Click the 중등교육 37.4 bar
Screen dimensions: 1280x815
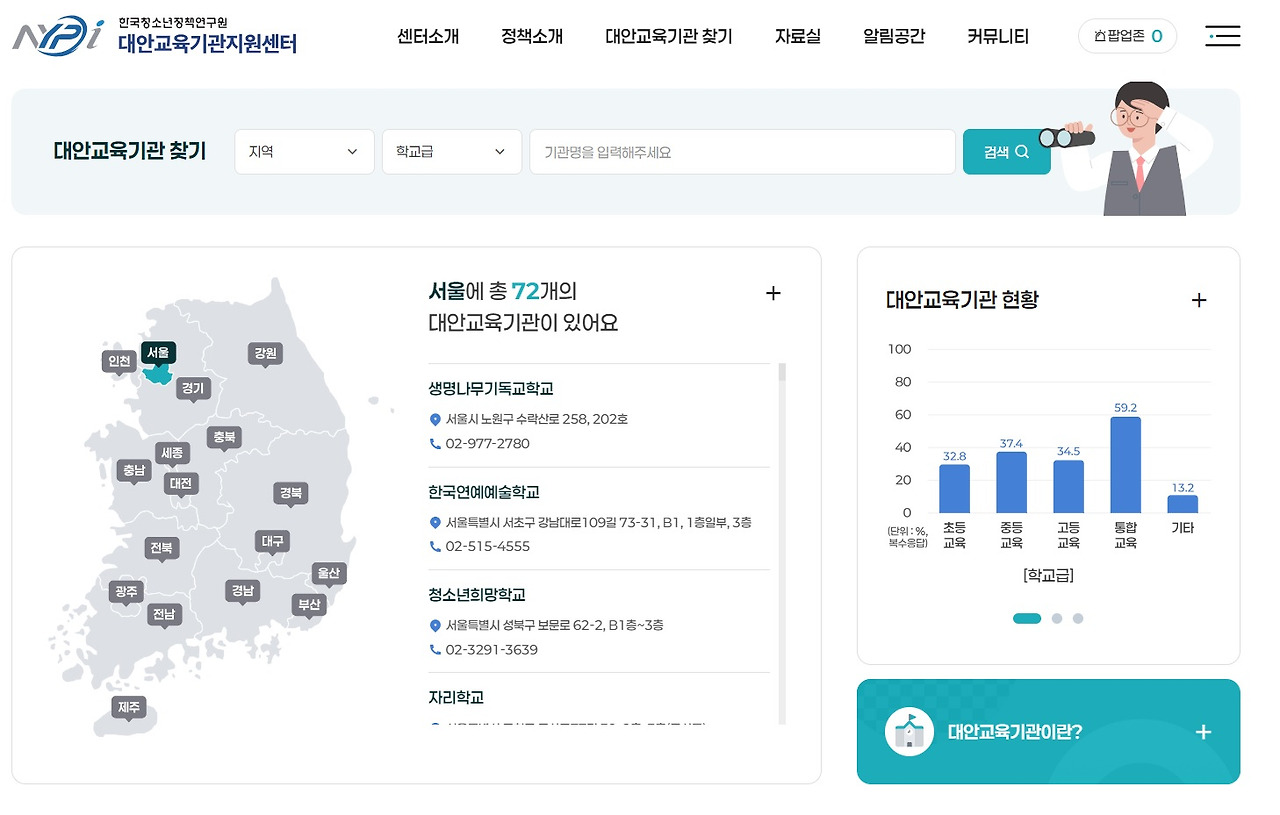[x=1011, y=482]
